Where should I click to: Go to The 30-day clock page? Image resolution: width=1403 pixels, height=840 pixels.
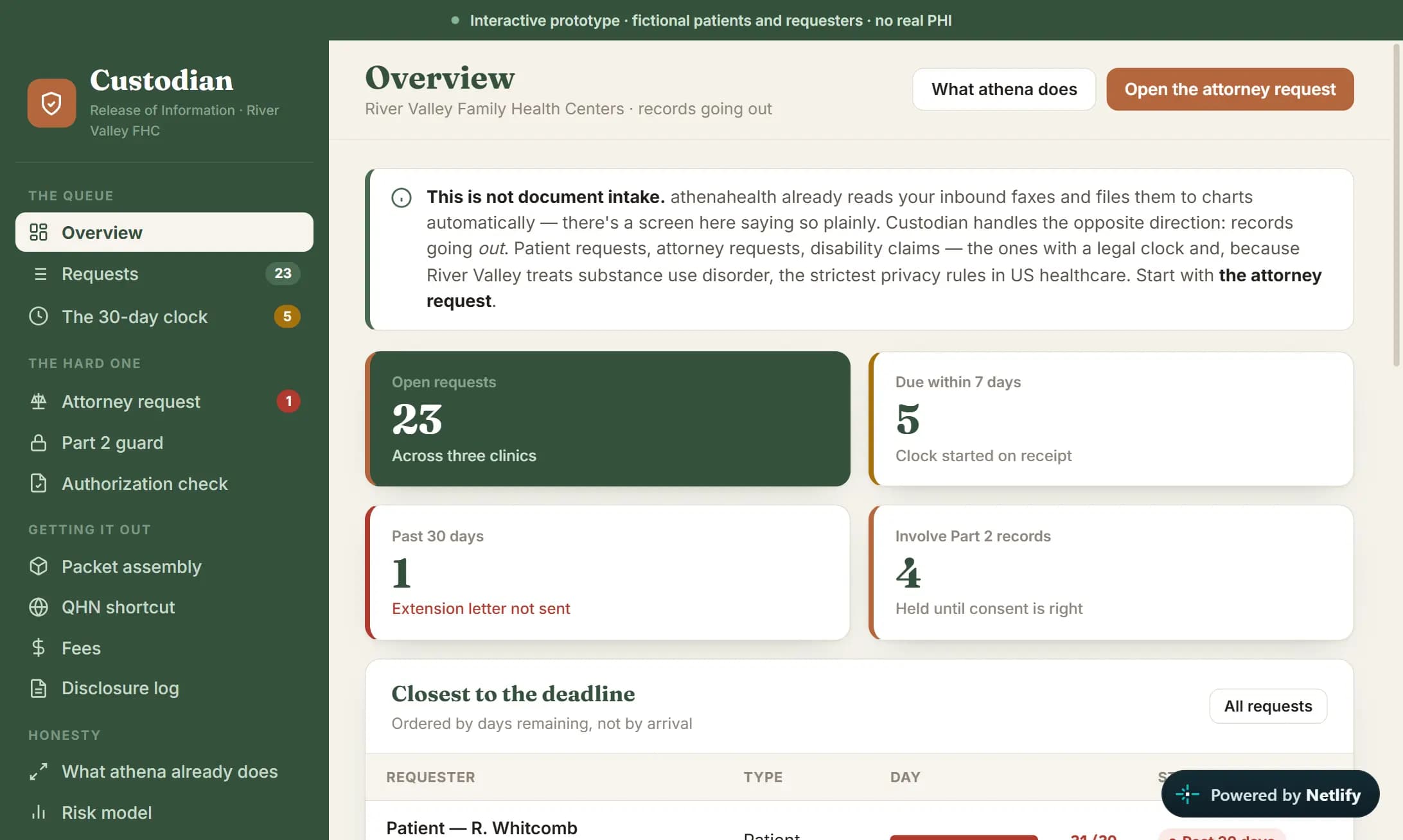164,316
